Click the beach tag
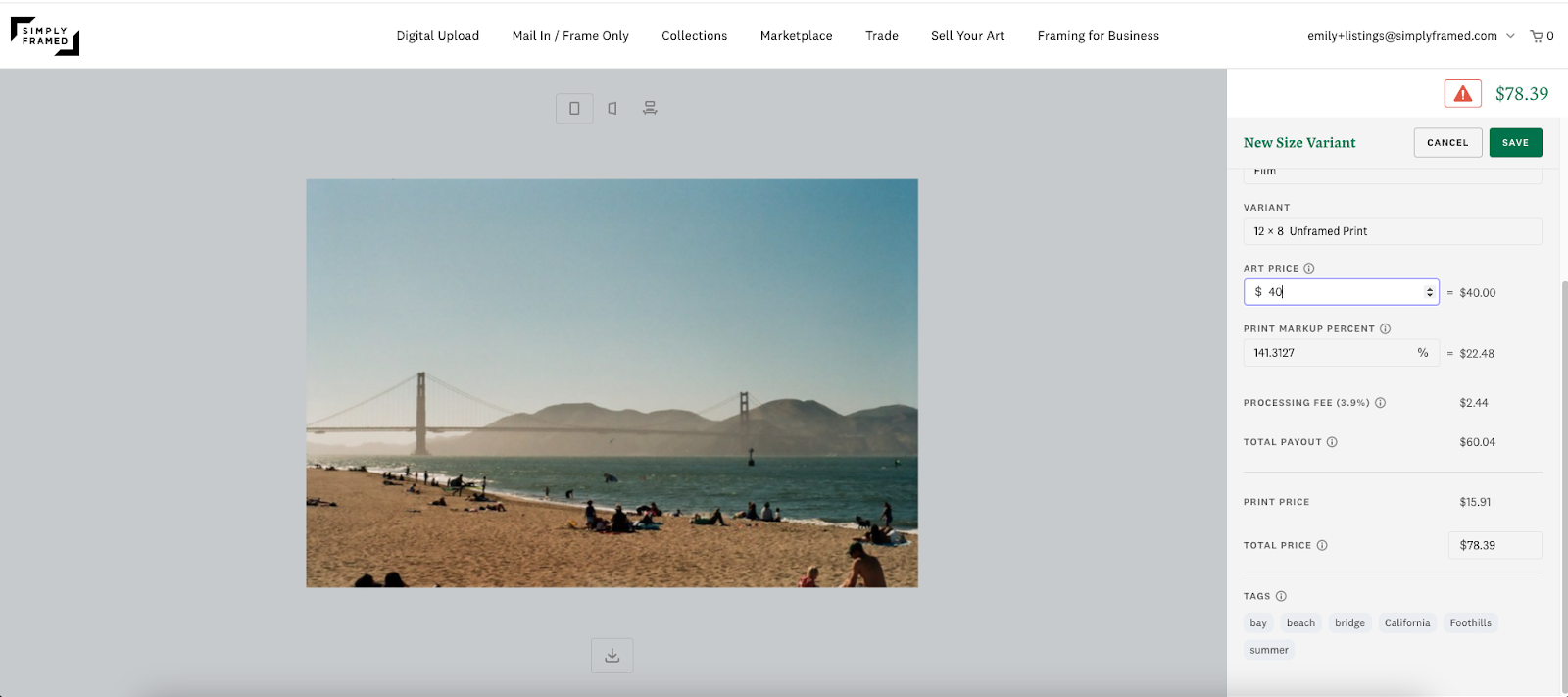Image resolution: width=1568 pixels, height=697 pixels. pyautogui.click(x=1301, y=623)
